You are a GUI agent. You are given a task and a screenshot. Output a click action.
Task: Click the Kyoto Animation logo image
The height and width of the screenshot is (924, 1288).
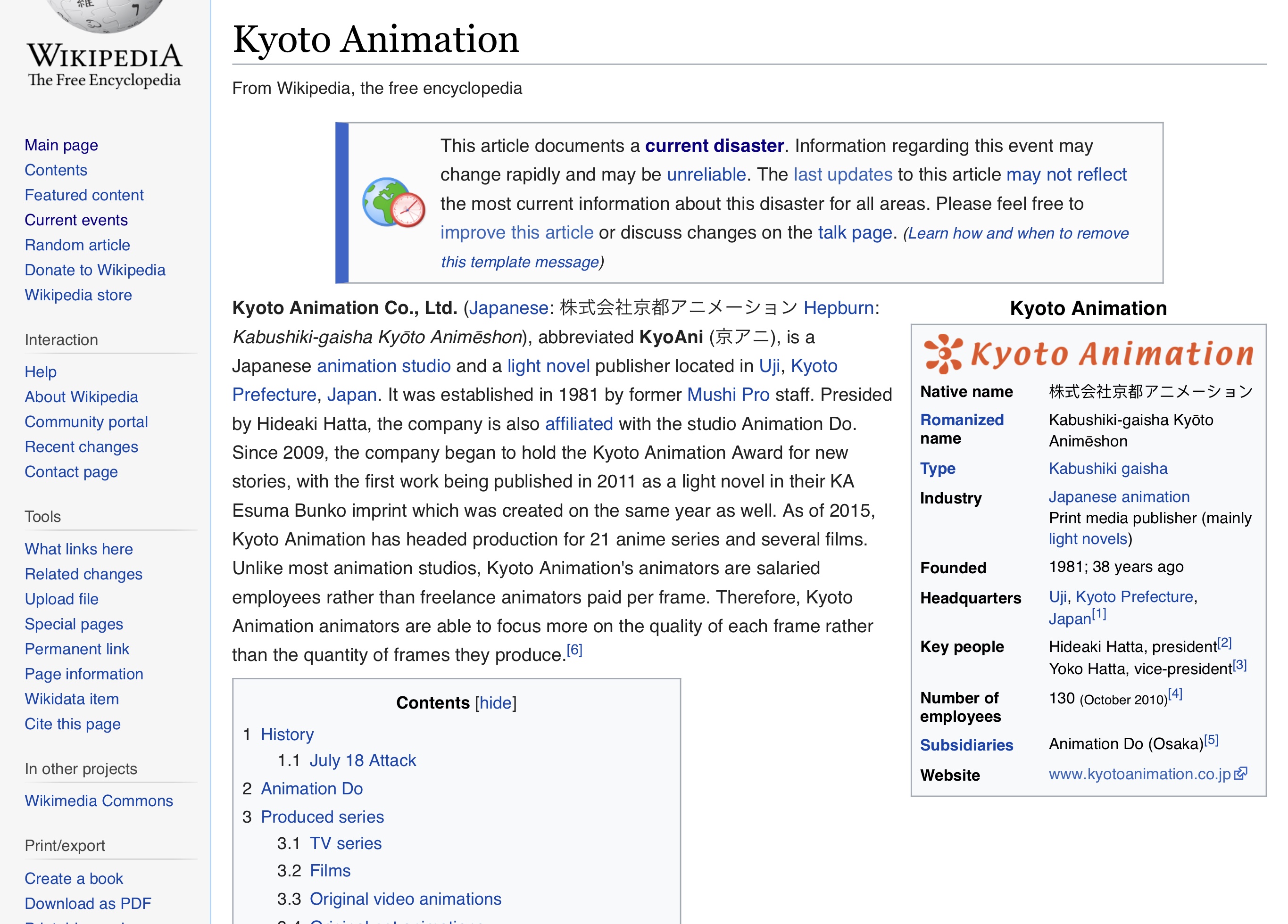[x=1089, y=354]
